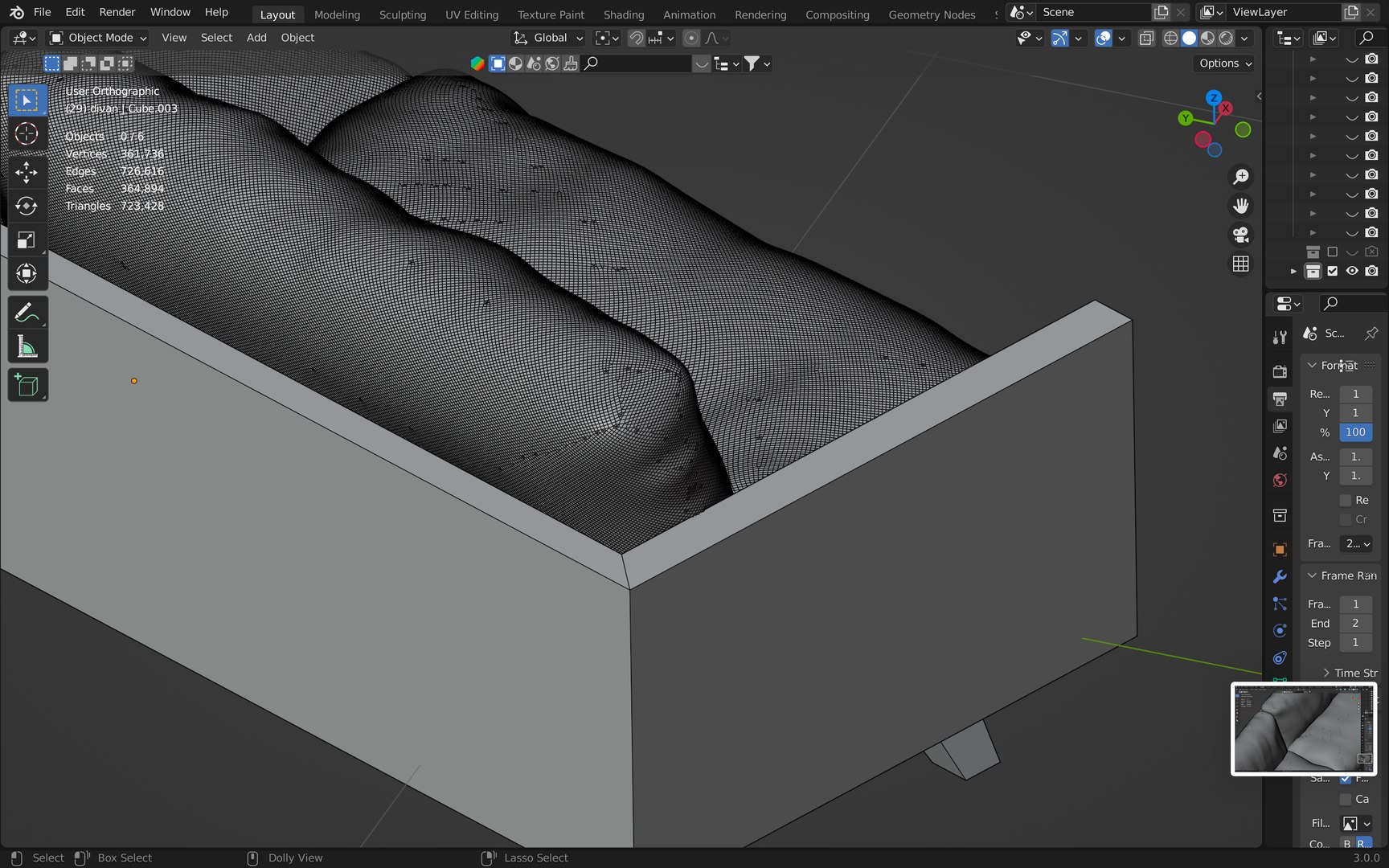The height and width of the screenshot is (868, 1389).
Task: Toggle X-ray display mode
Action: 1147,38
